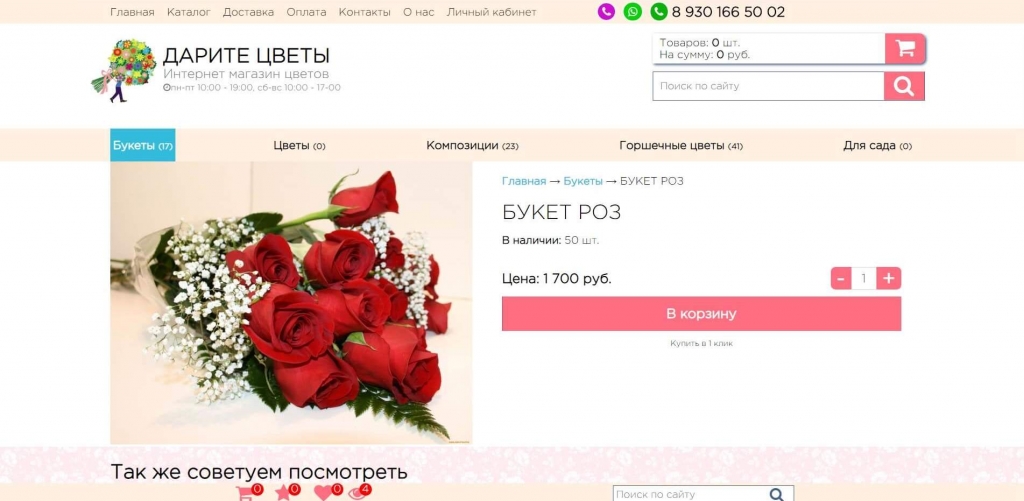The image size is (1024, 501).
Task: Select the Букеты category tab
Action: 142,145
